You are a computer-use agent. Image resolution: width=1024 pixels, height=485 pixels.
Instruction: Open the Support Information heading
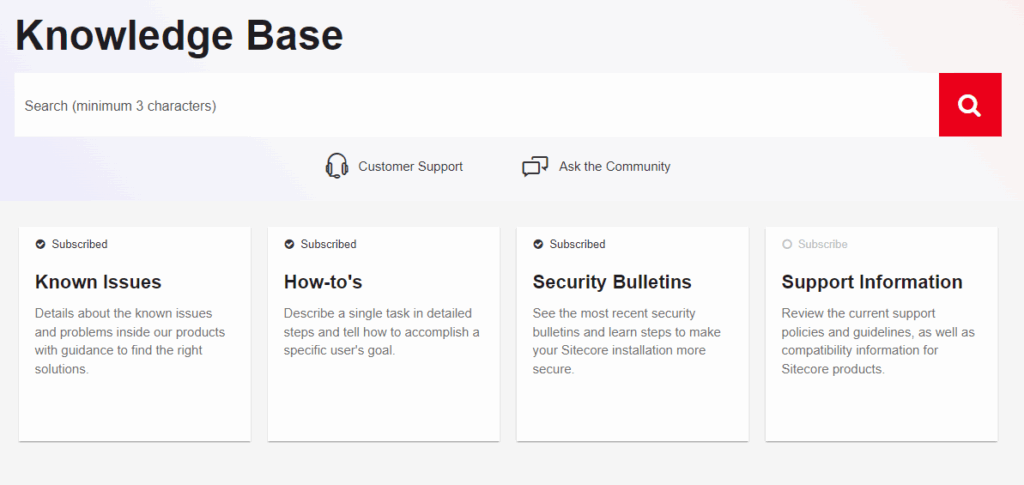click(871, 282)
